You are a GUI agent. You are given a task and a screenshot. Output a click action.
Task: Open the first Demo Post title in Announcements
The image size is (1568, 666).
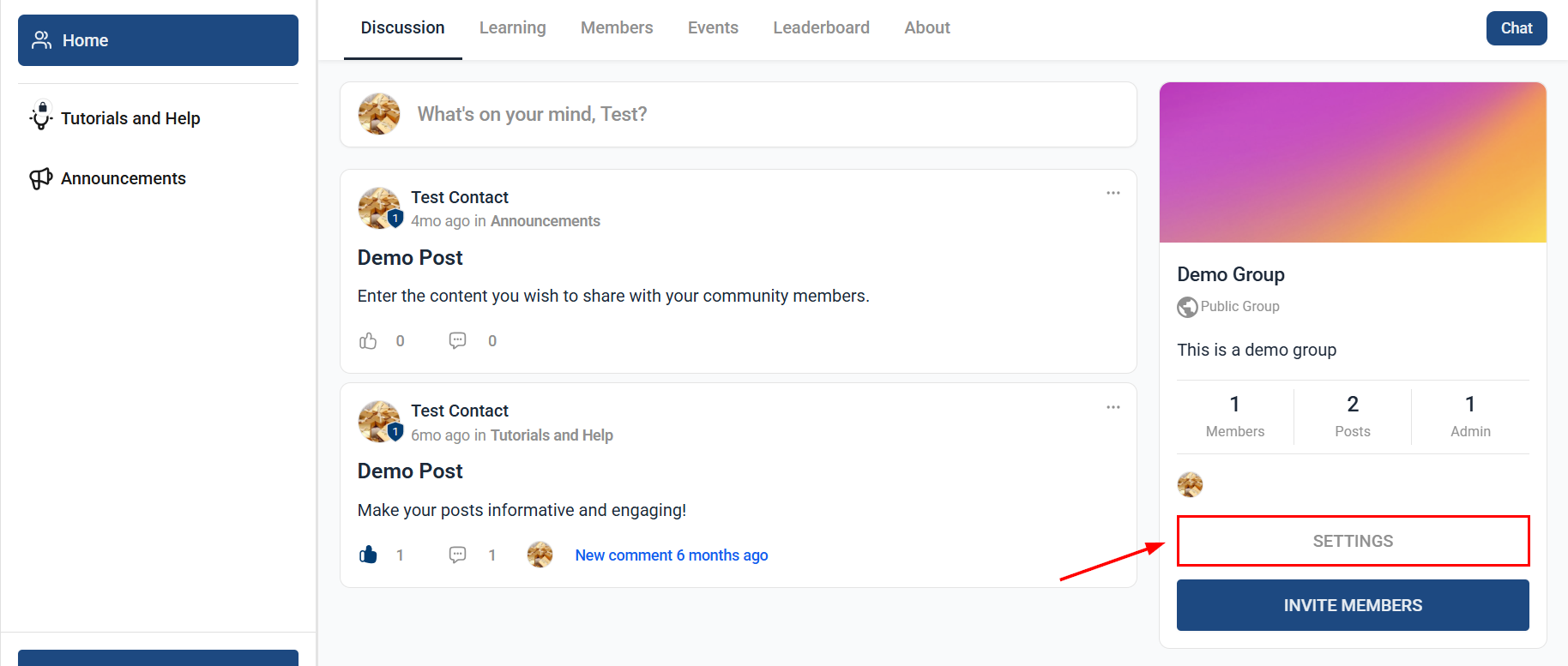(410, 258)
